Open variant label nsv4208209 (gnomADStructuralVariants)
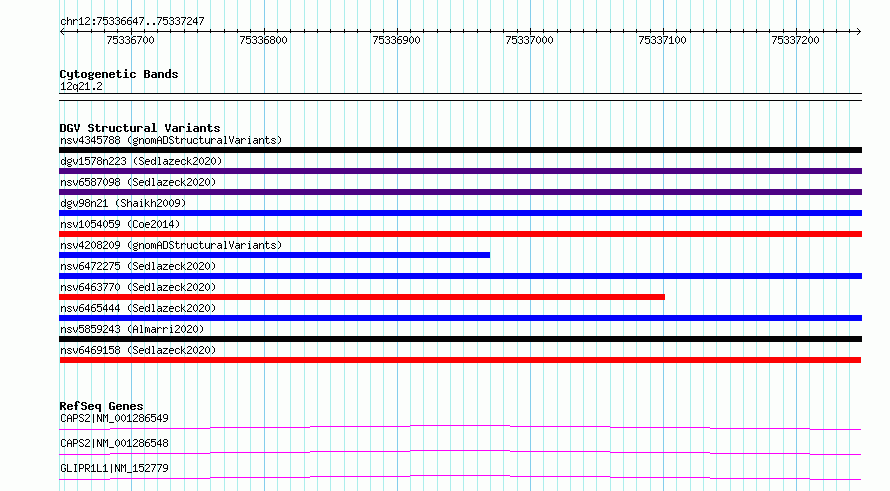890x491 pixels. (171, 245)
